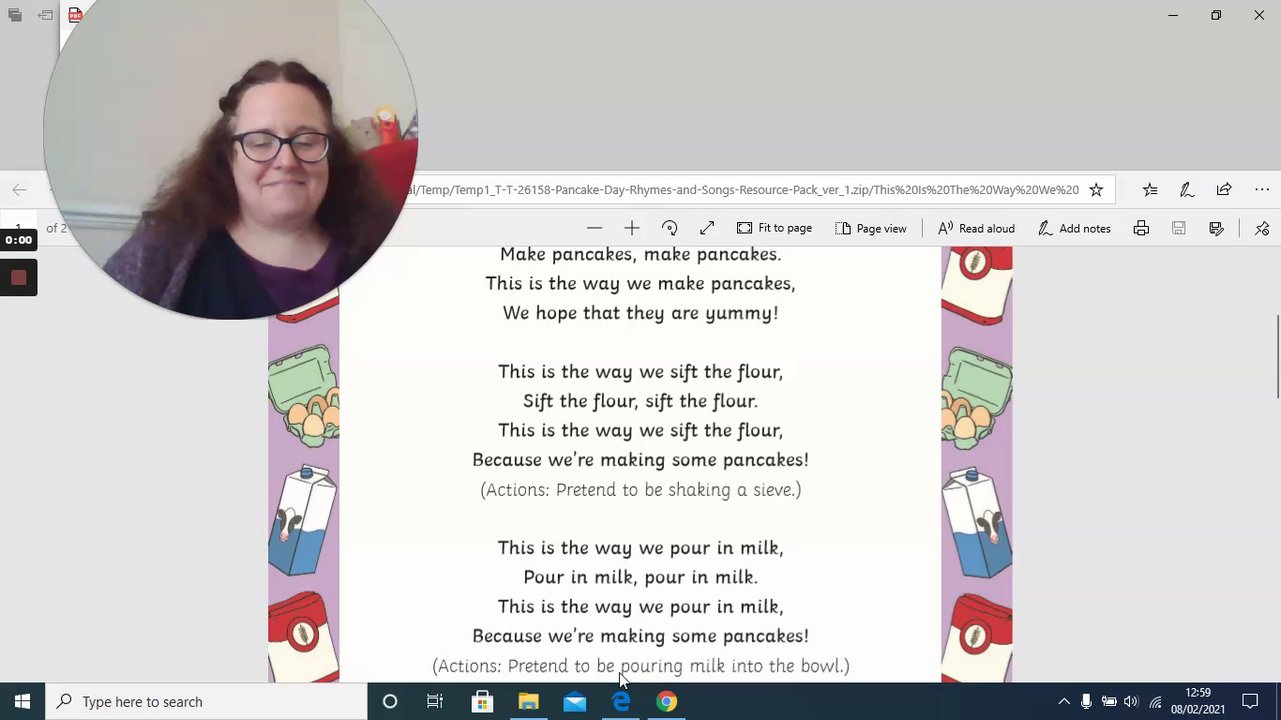This screenshot has height=720, width=1281.
Task: Open battery status in tray
Action: coord(1109,701)
